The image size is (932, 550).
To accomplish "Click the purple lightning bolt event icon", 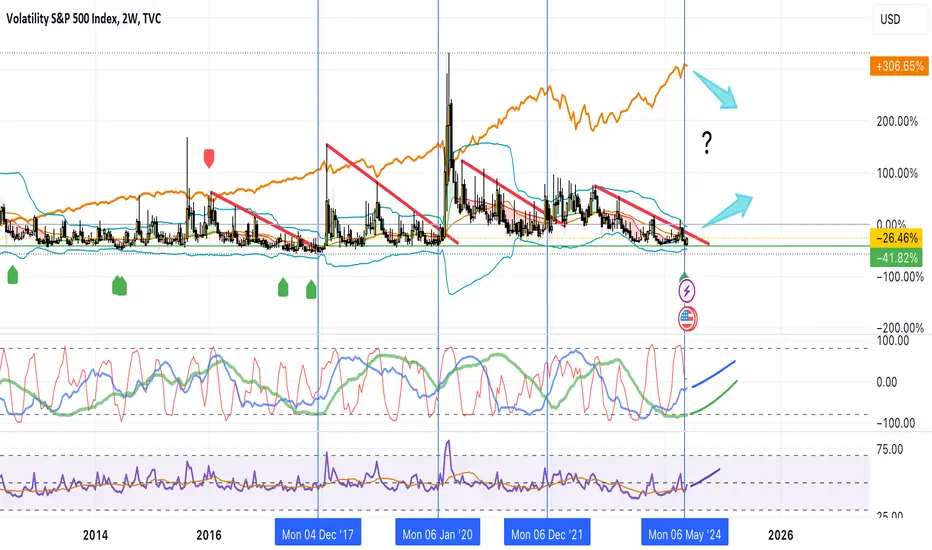I will pyautogui.click(x=687, y=291).
